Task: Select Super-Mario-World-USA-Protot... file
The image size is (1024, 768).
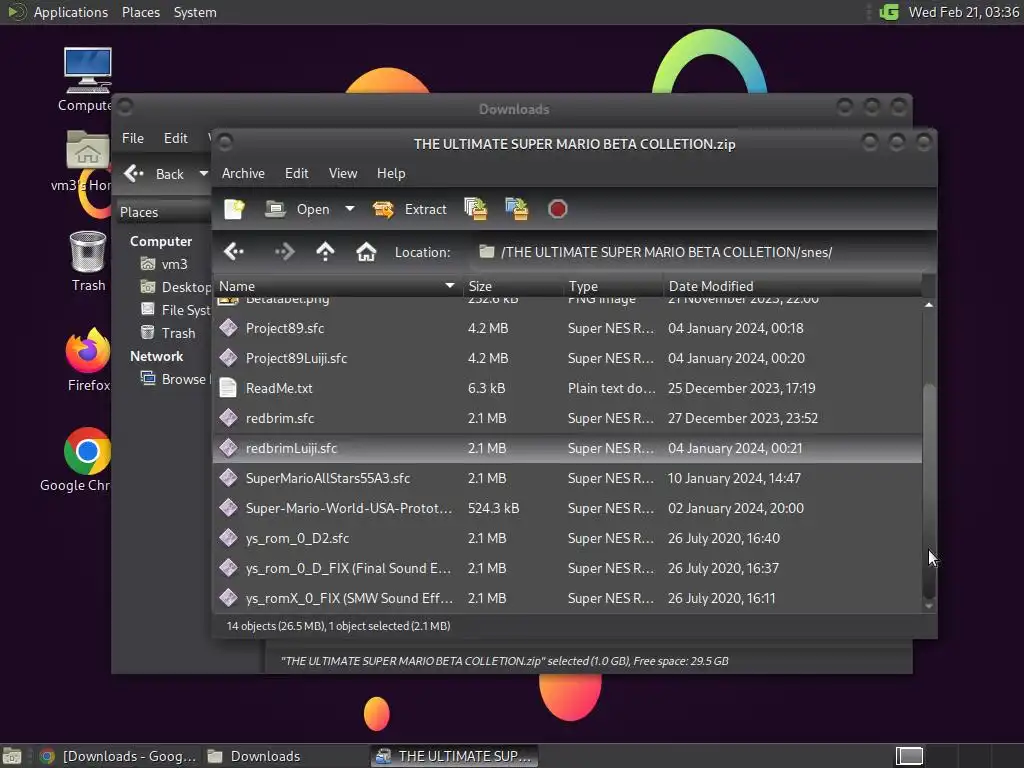Action: coord(567,508)
